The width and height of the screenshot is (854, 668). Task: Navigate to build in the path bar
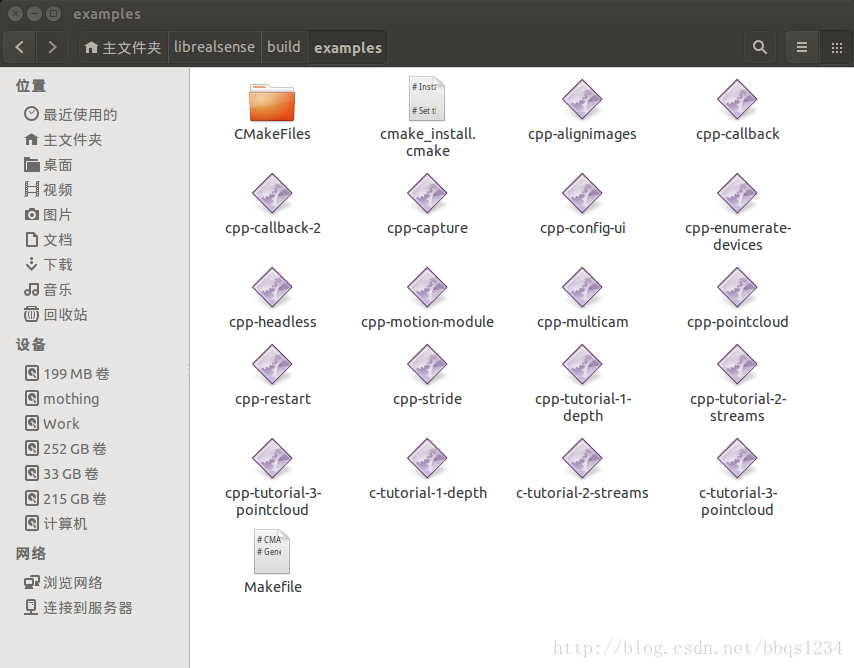[x=284, y=47]
